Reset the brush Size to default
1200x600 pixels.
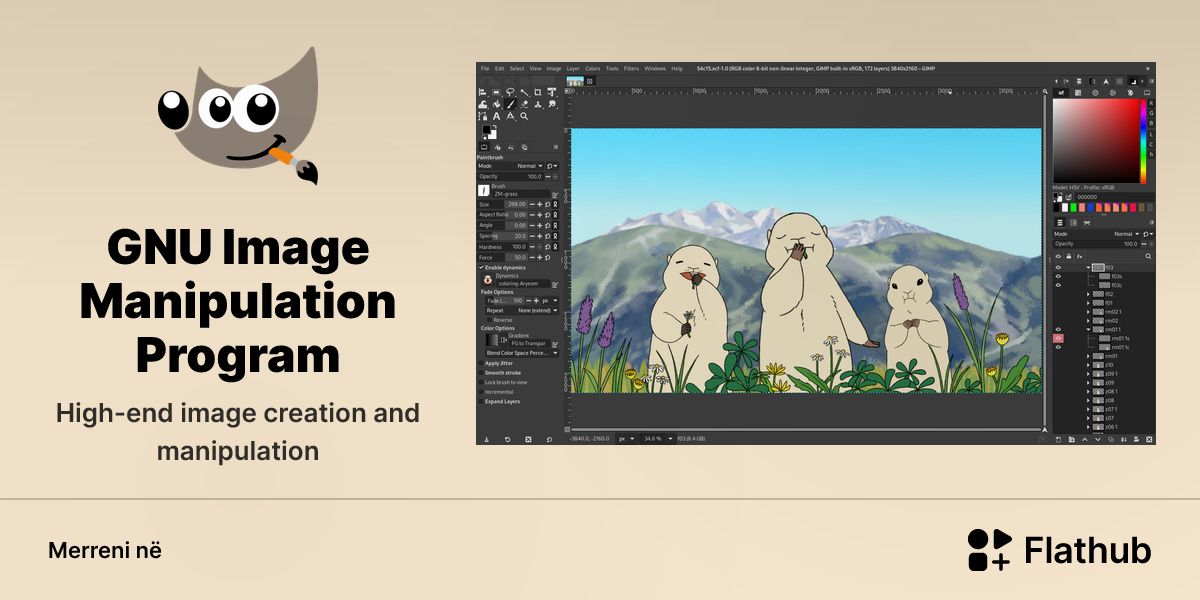[547, 204]
